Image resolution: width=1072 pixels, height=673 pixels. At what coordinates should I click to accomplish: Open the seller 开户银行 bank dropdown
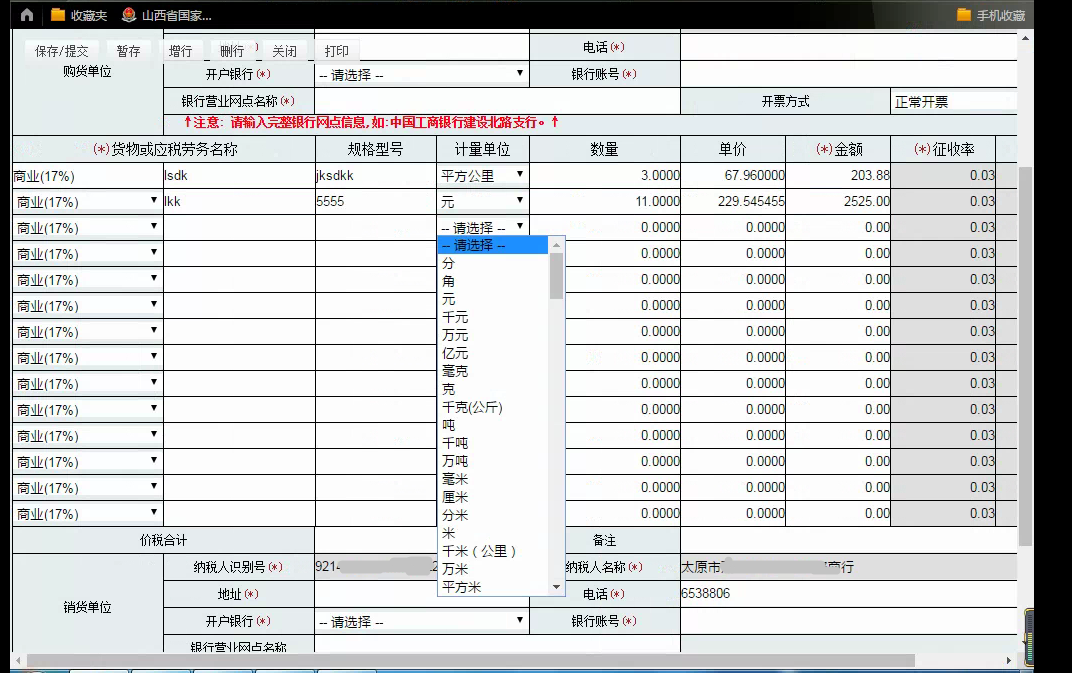[x=519, y=620]
